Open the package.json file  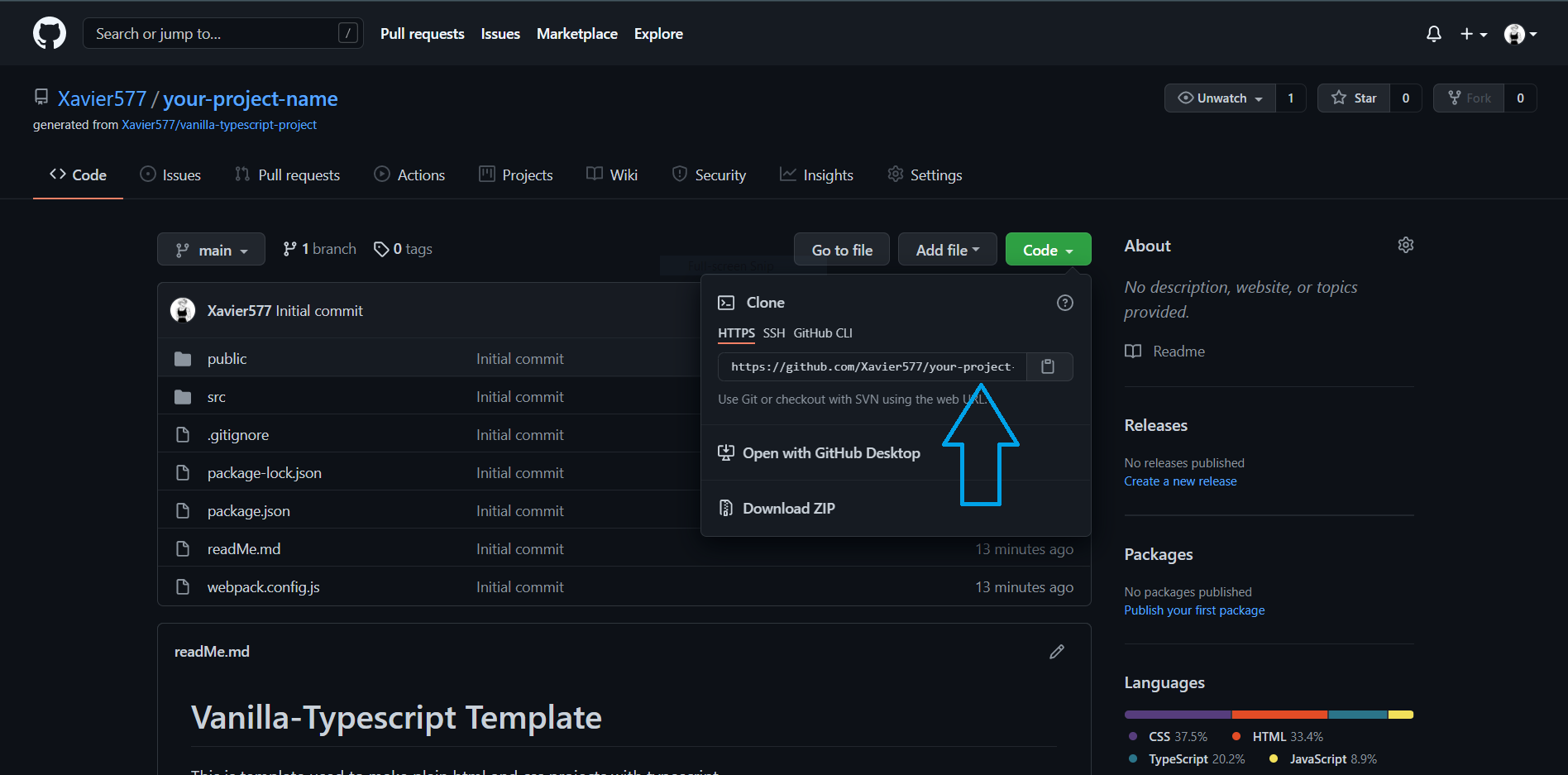[249, 511]
